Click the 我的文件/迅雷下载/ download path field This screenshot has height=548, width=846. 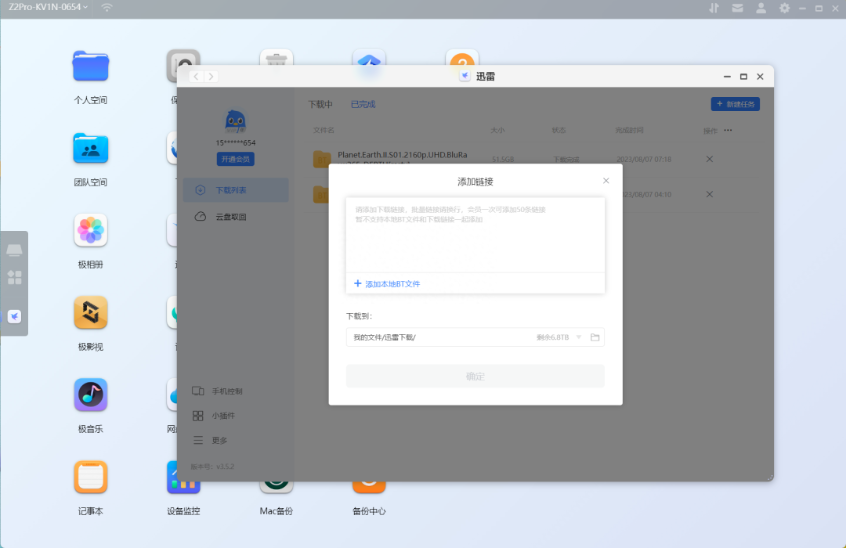point(475,337)
